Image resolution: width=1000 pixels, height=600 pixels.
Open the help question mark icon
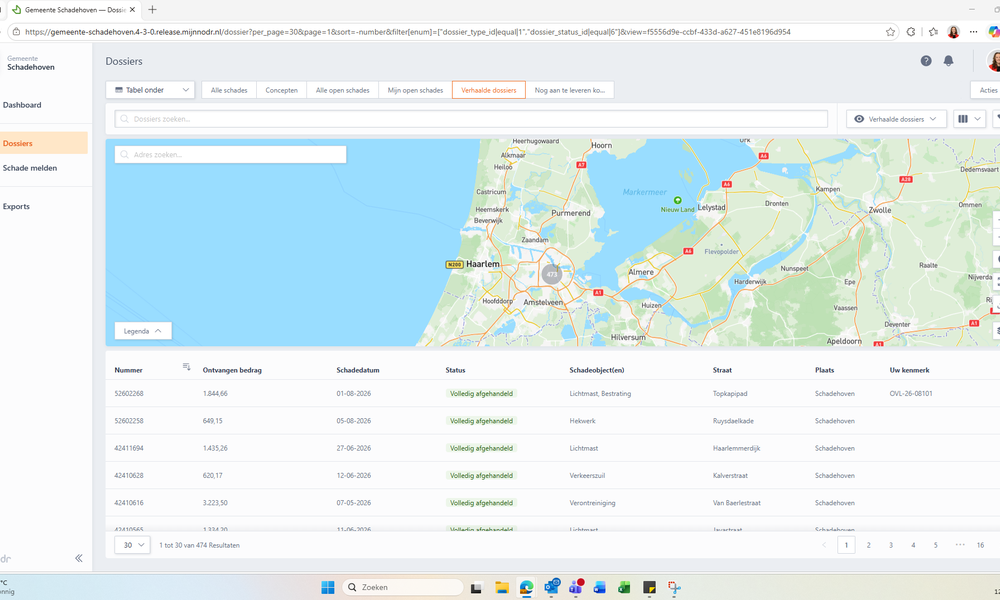coord(926,61)
